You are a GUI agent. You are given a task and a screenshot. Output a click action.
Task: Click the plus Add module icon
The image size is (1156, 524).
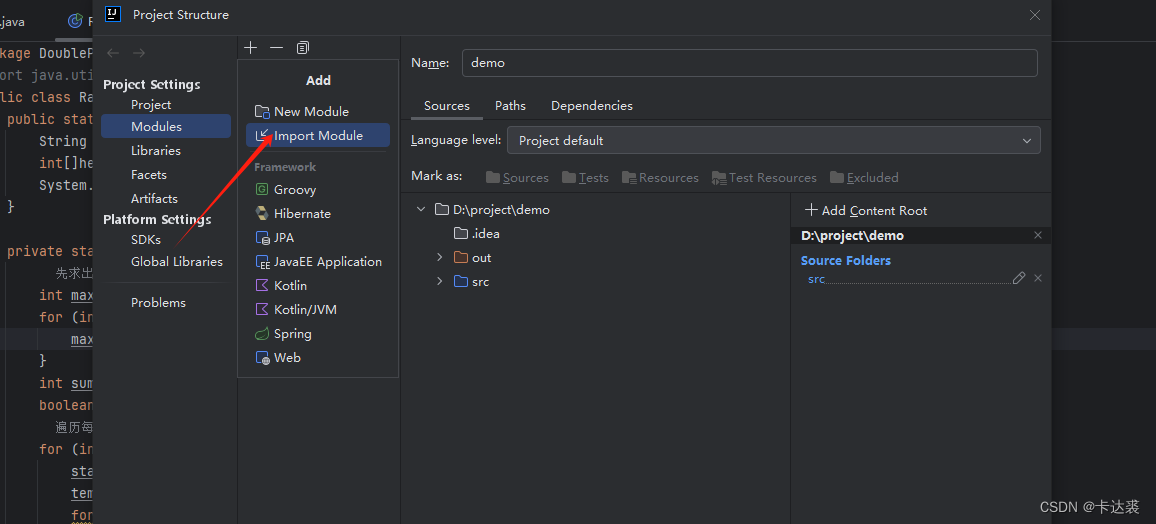click(251, 48)
